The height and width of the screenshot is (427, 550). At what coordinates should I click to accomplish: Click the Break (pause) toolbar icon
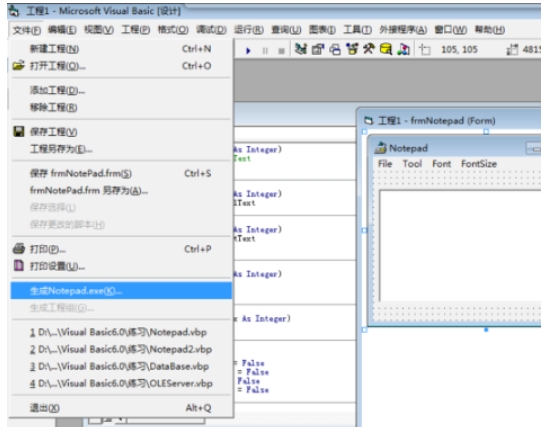click(265, 51)
